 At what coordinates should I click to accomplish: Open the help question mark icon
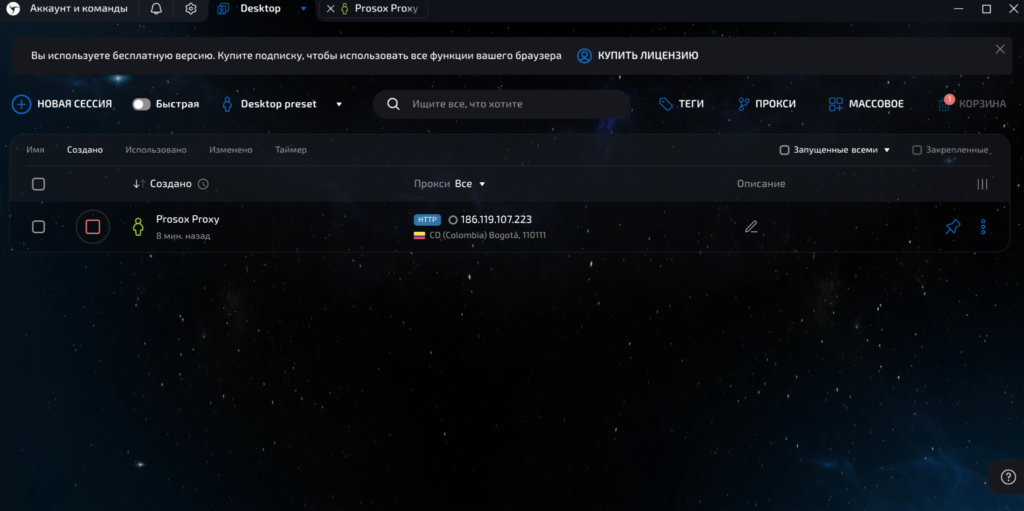tap(1007, 477)
